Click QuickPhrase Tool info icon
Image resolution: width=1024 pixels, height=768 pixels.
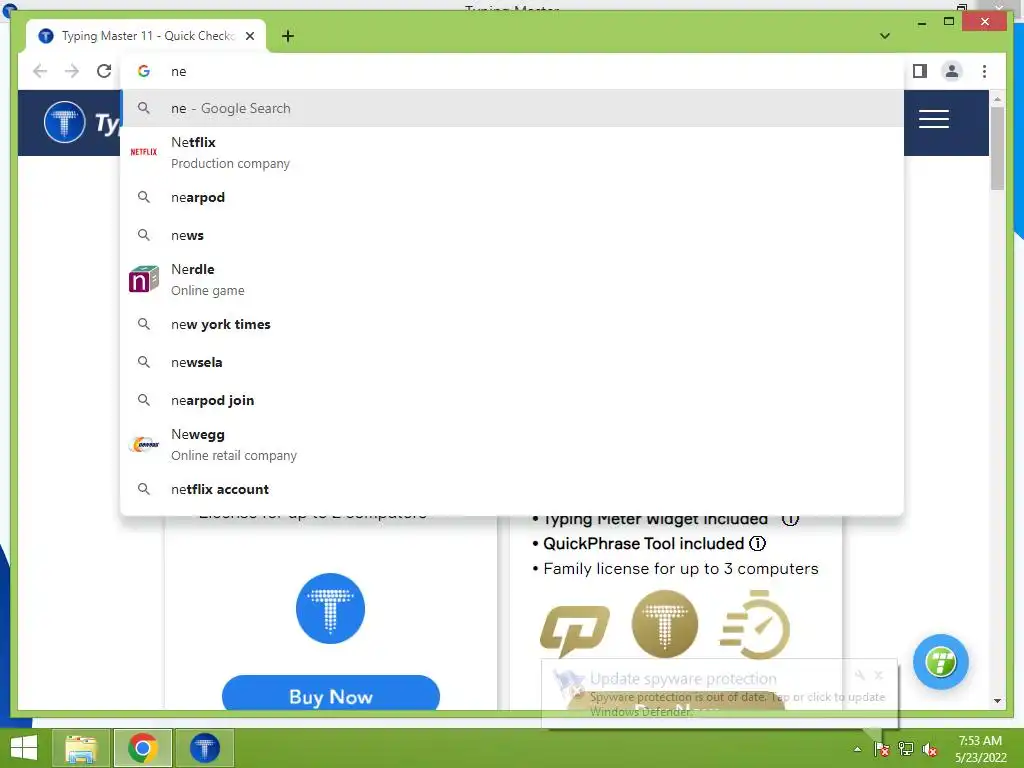pyautogui.click(x=758, y=543)
